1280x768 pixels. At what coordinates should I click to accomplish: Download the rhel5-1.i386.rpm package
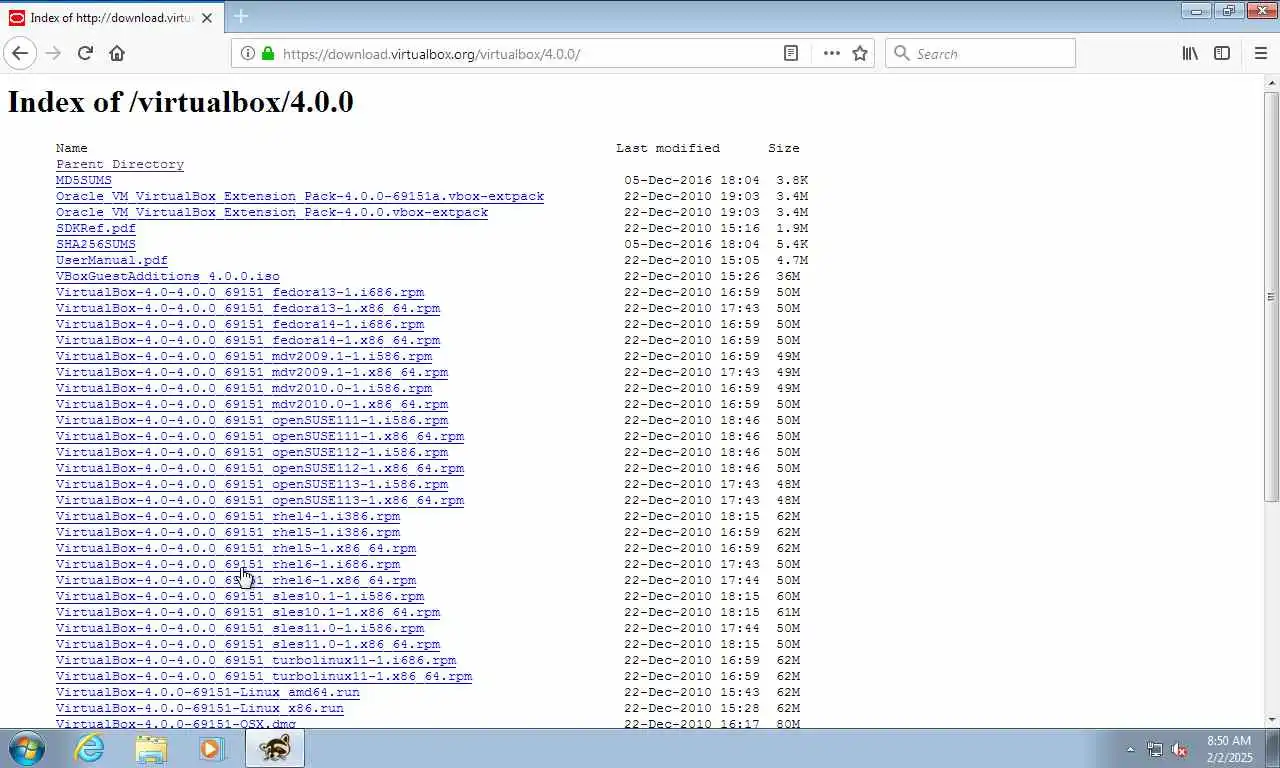(228, 532)
